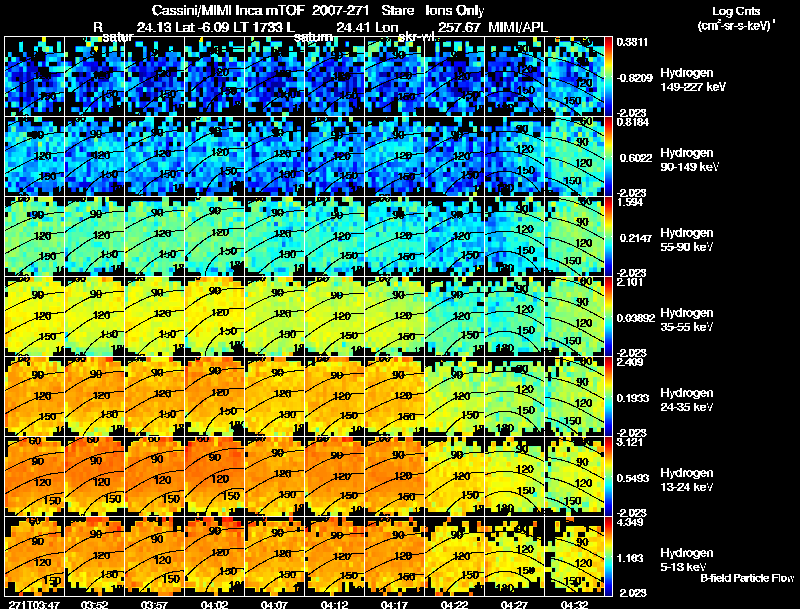Click the color bar for the 35-55 keV row
Image resolution: width=800 pixels, height=609 pixels.
pos(608,316)
